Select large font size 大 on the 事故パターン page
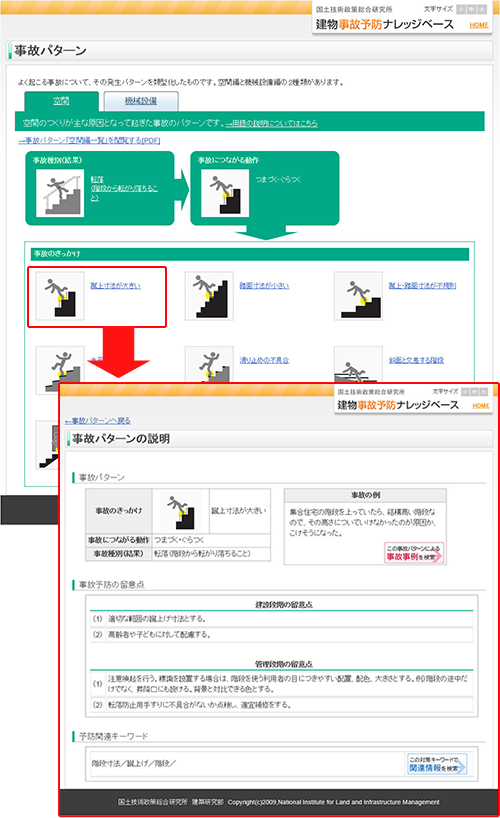500x818 pixels. (482, 9)
